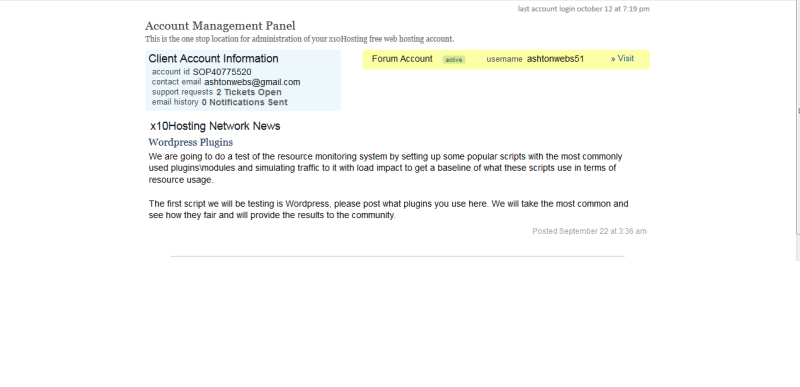Click the vertical scrollbar on right edge
Viewport: 800px width, 387px height.
coord(798,117)
